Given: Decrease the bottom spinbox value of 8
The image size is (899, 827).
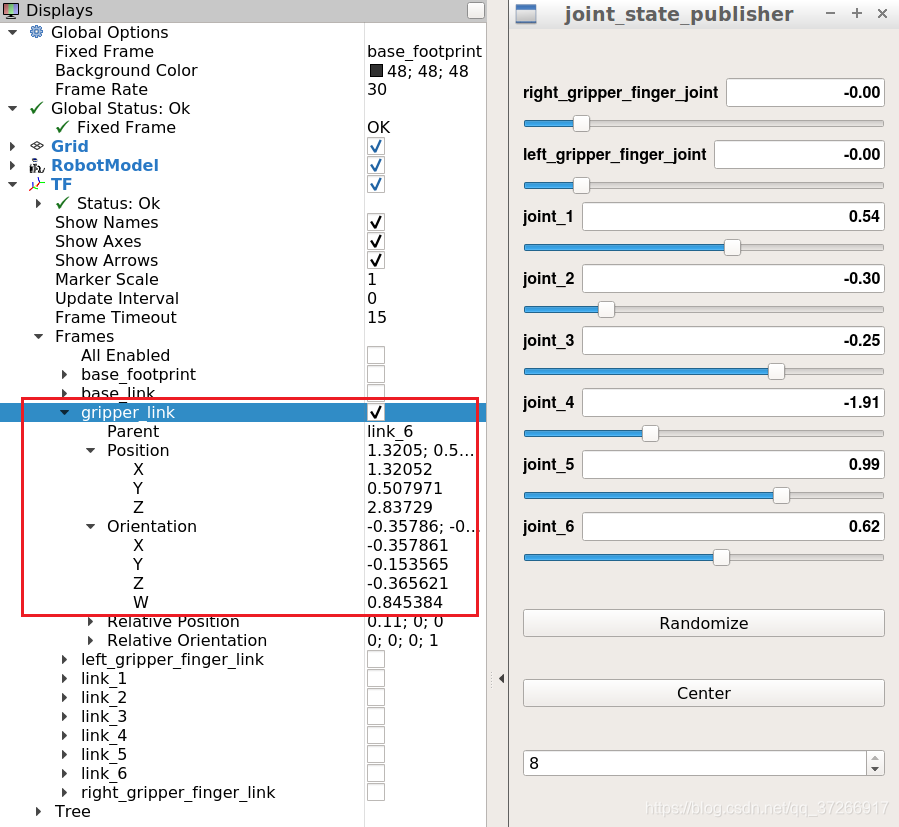Looking at the screenshot, I should (875, 769).
